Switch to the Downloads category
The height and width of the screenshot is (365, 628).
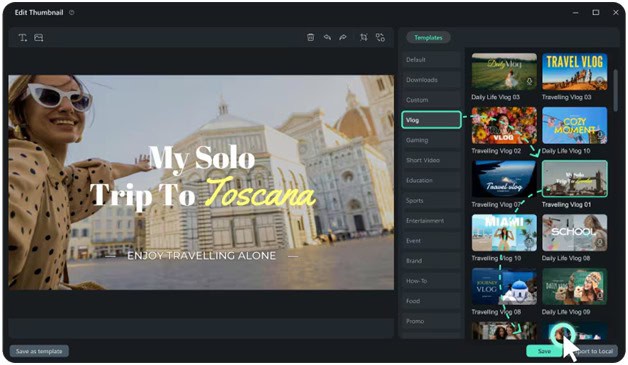click(431, 80)
